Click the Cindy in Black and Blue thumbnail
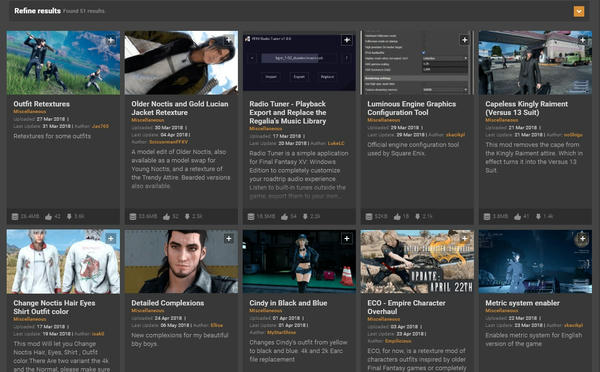This screenshot has width=600, height=372. click(x=299, y=262)
